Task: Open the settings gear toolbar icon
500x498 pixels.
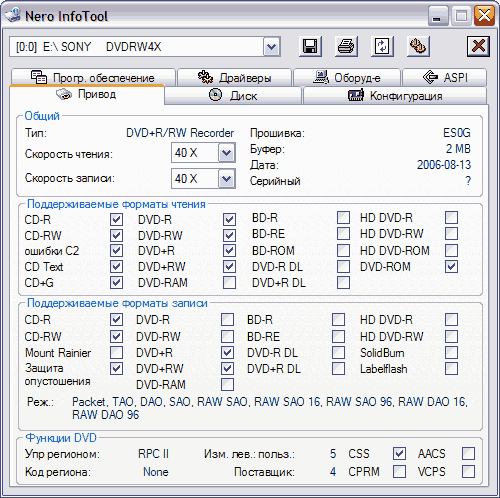Action: click(x=418, y=46)
